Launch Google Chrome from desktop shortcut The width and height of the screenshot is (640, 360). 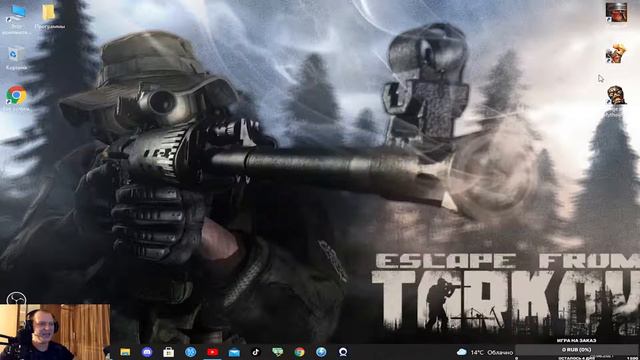[x=17, y=95]
